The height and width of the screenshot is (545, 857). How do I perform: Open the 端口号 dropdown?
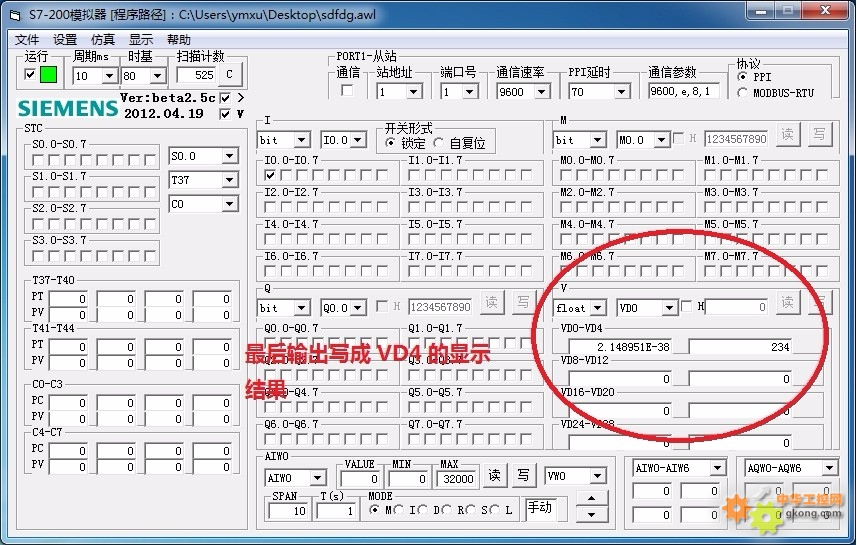point(469,91)
